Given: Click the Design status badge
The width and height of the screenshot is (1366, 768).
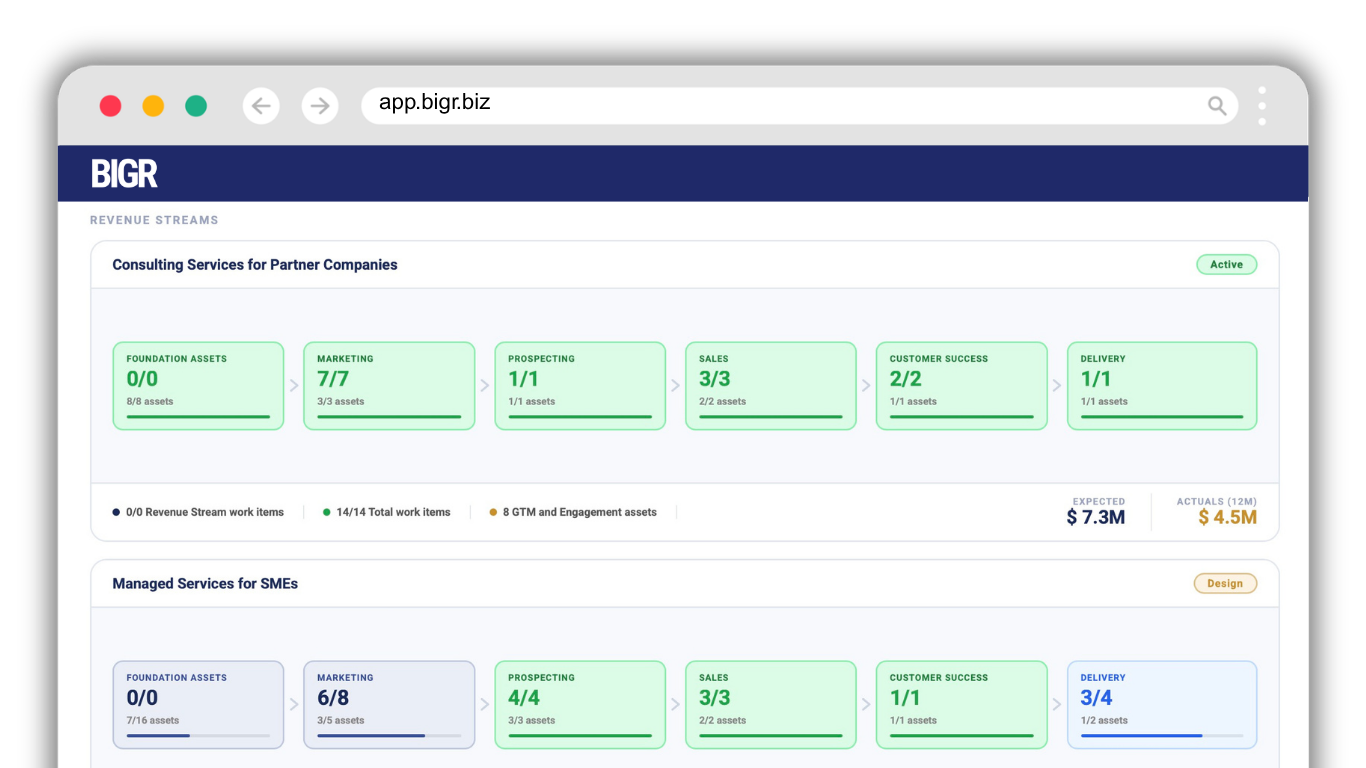Looking at the screenshot, I should (1225, 584).
